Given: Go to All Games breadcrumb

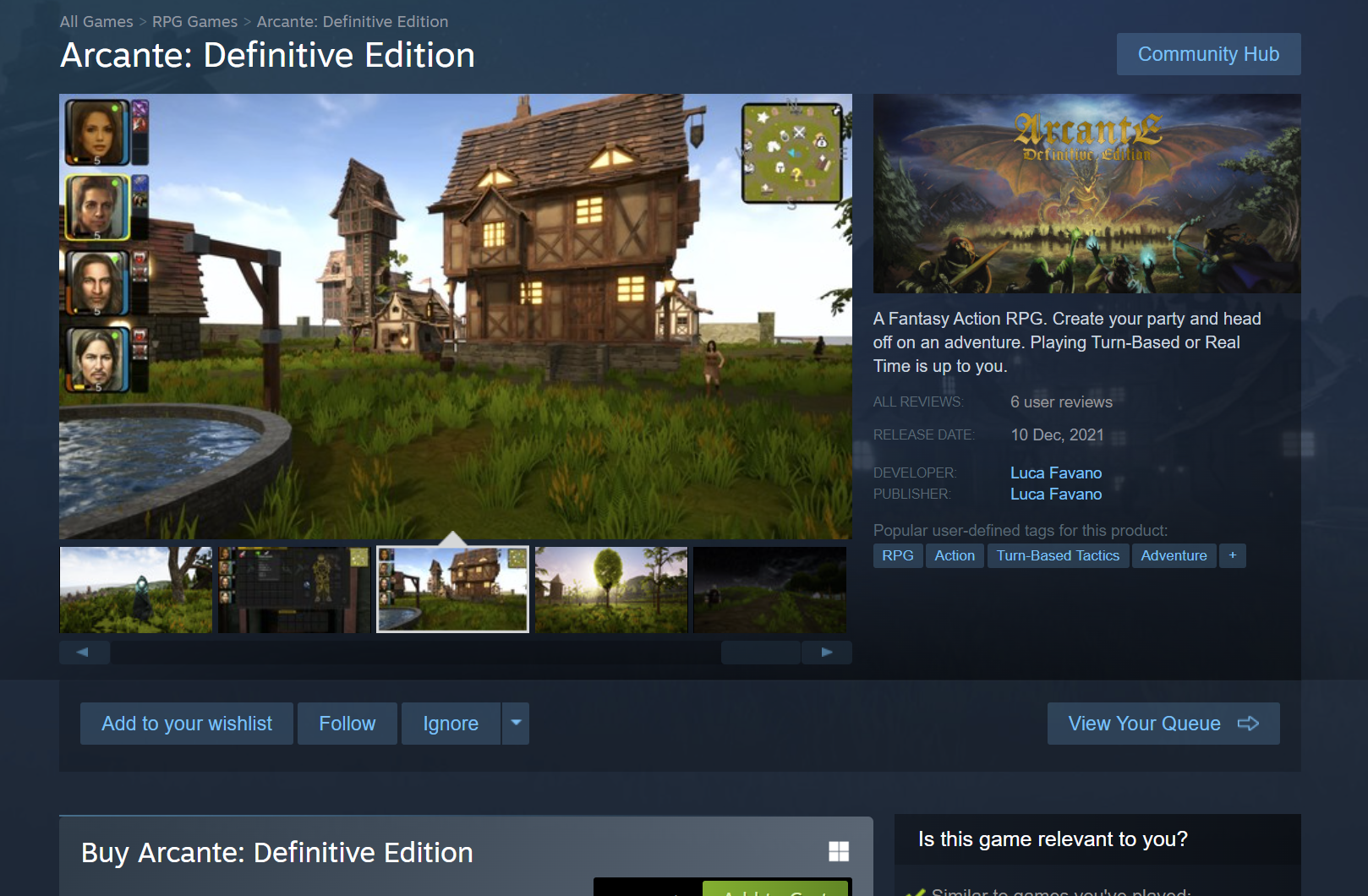Looking at the screenshot, I should [96, 22].
